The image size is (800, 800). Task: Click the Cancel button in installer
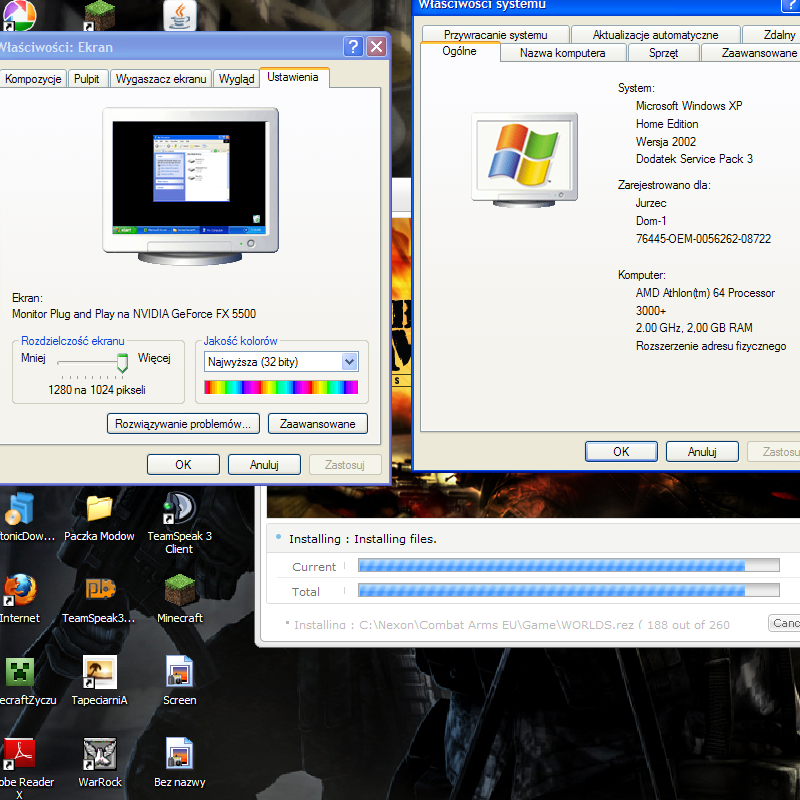(x=785, y=622)
